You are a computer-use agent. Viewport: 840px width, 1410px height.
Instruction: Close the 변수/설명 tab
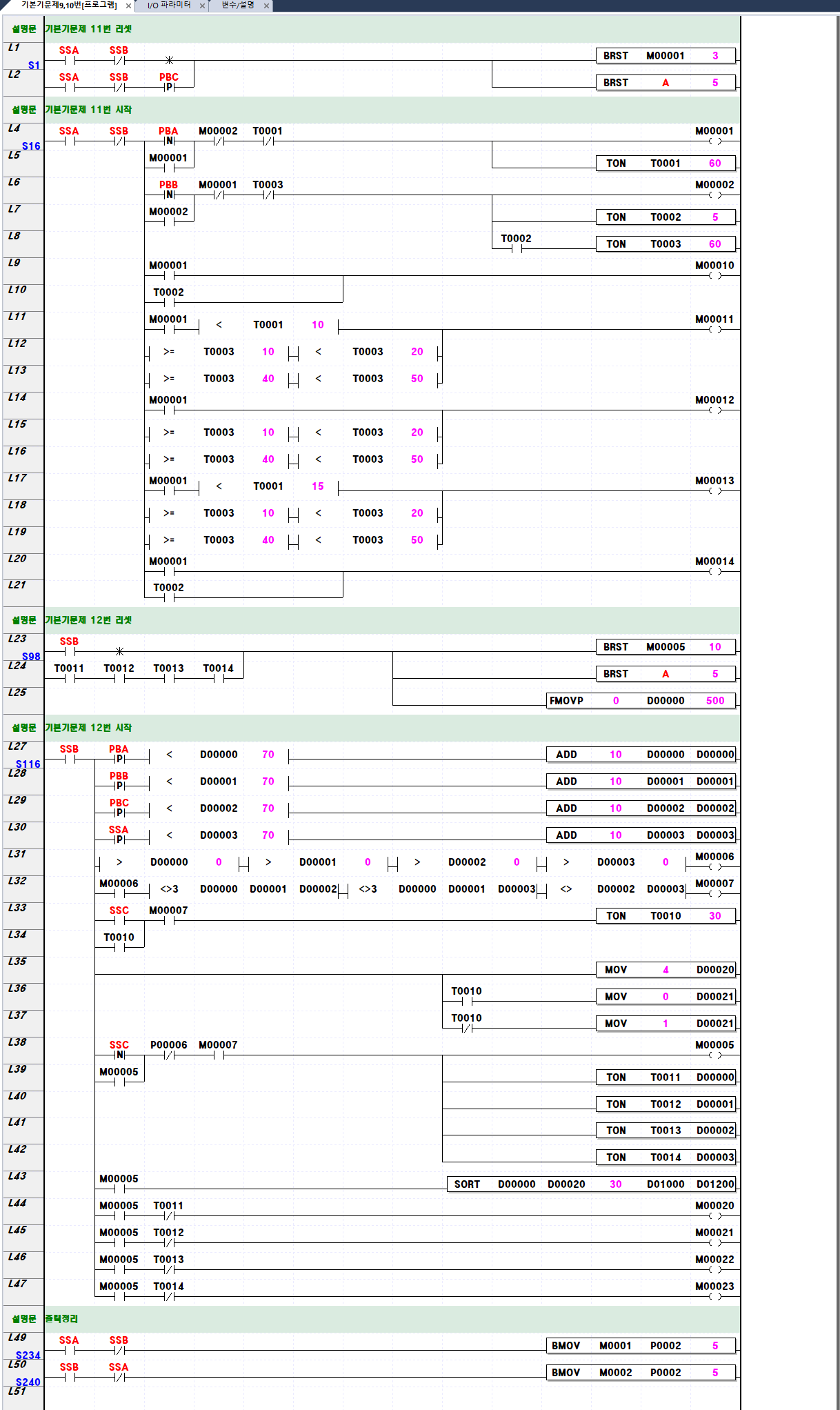[x=266, y=6]
